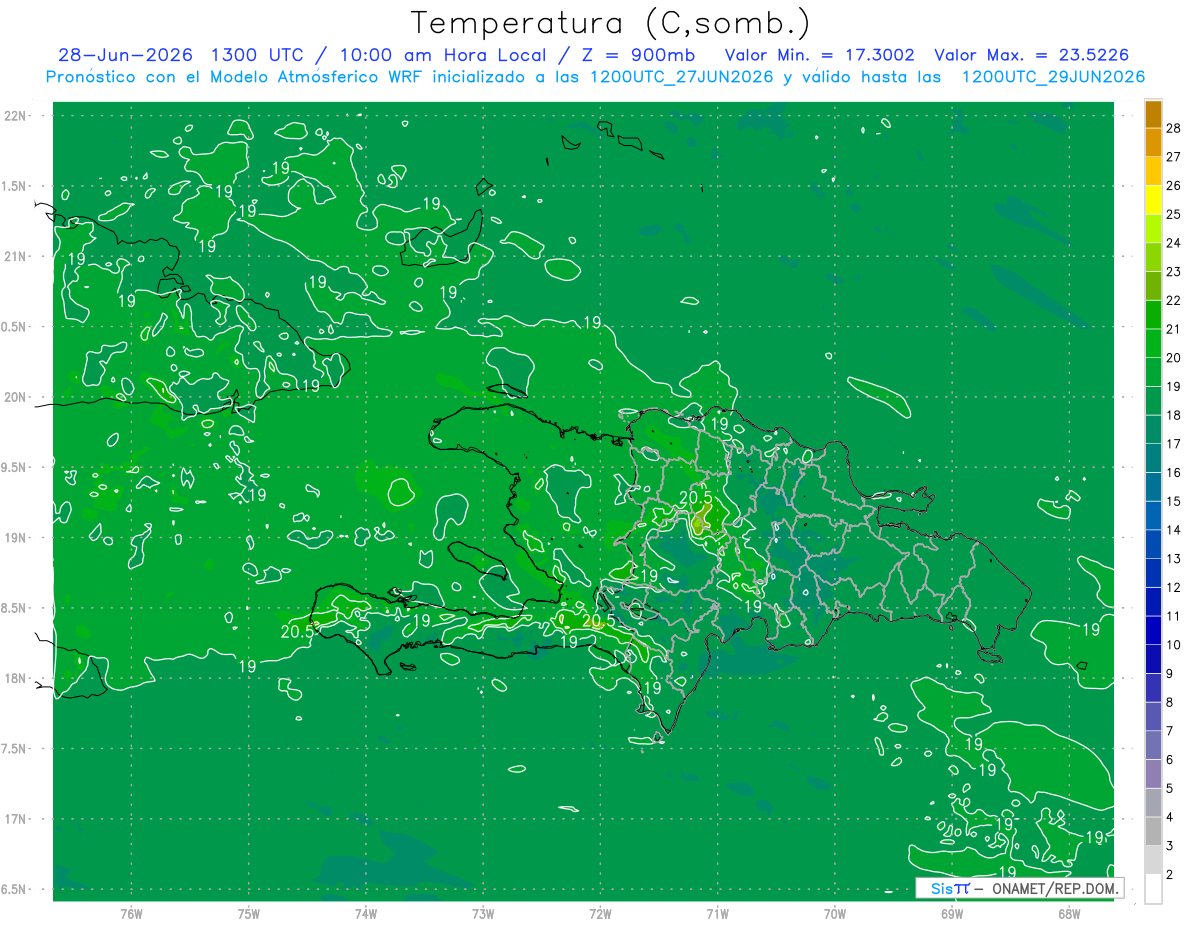Click the color legend value 18
The width and height of the screenshot is (1200, 927).
point(1173,415)
